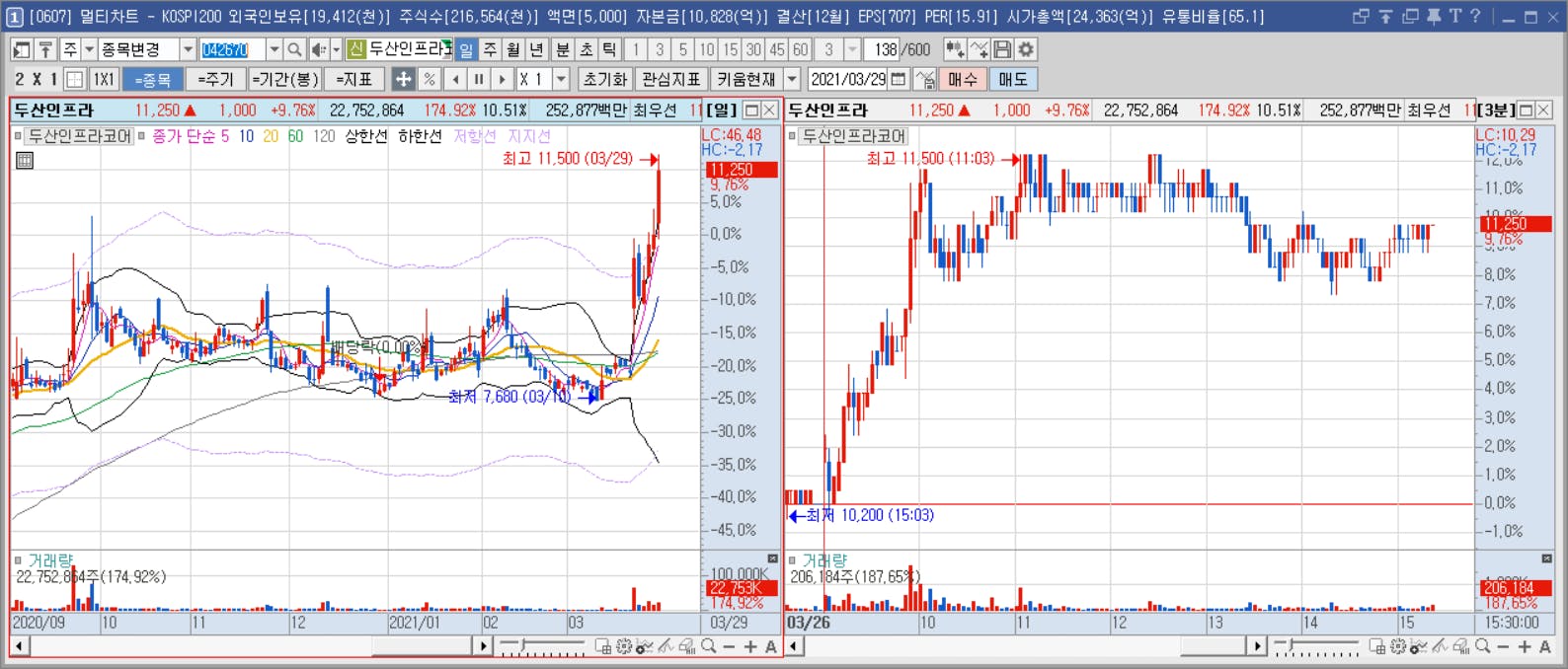Click letter A icon under right chart
The height and width of the screenshot is (669, 1568).
[x=1545, y=646]
